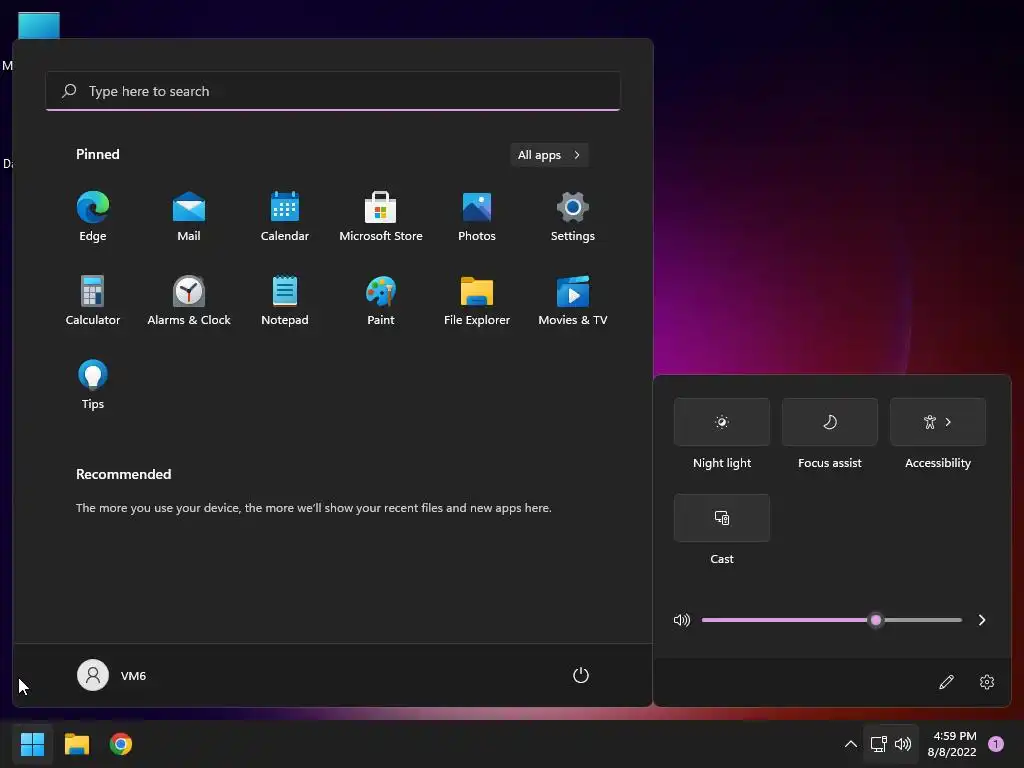Launch the Paint app
Screen dimensions: 1024x768
click(x=381, y=300)
